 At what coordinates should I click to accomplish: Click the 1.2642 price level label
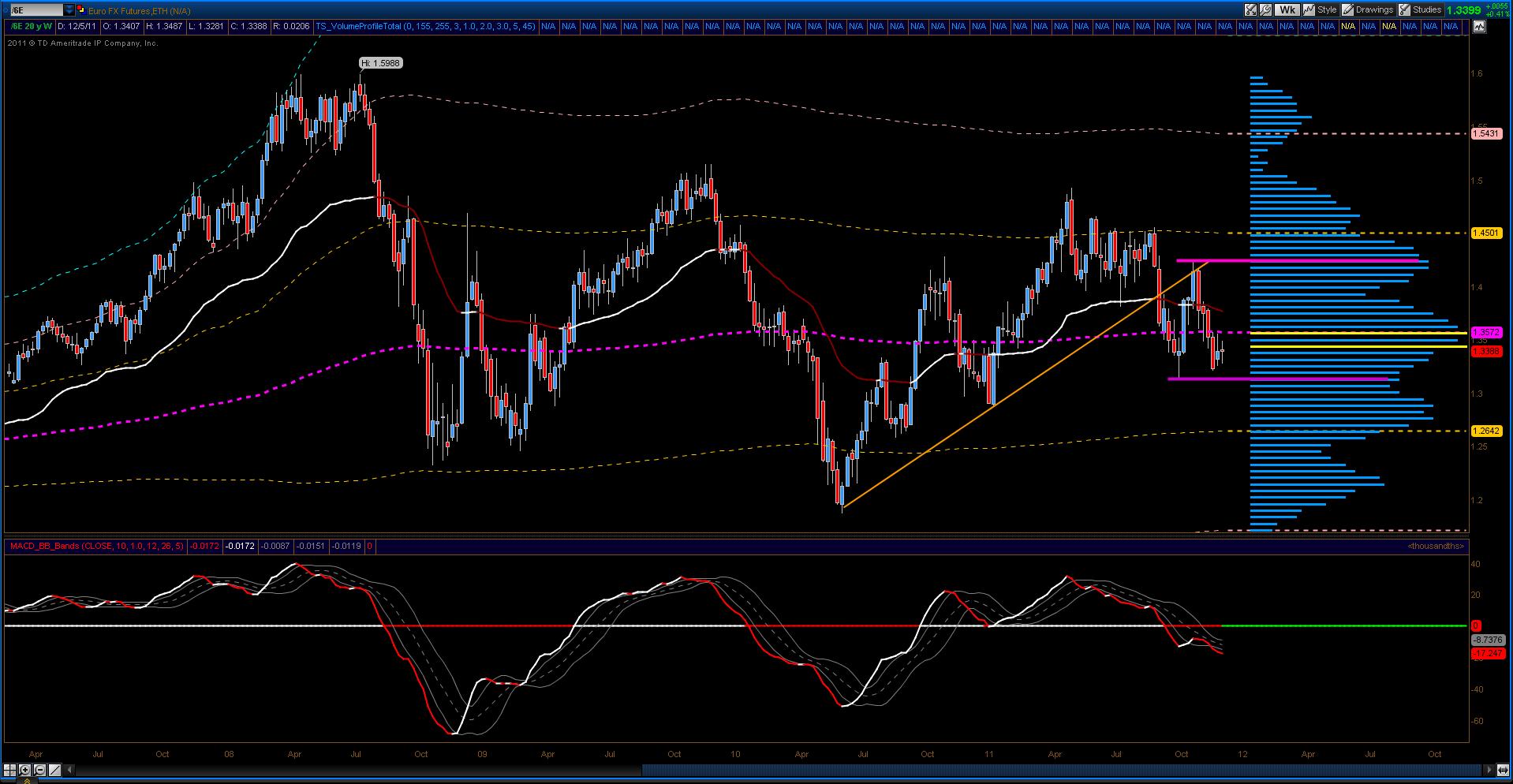(1486, 431)
